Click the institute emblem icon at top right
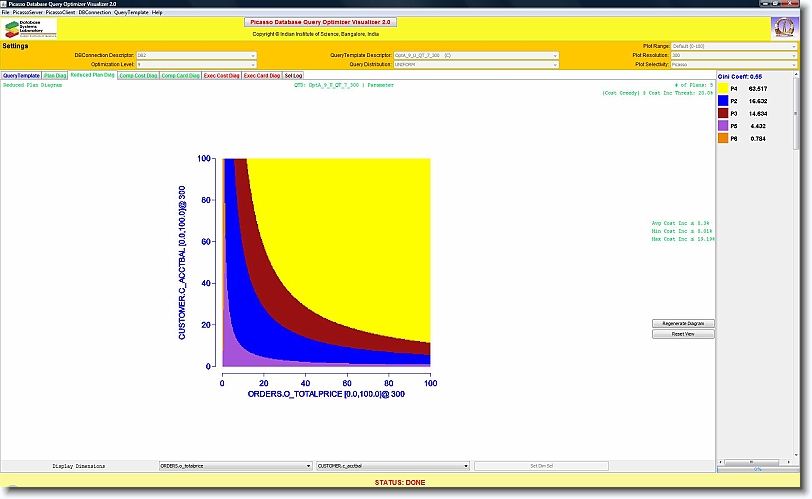 [x=787, y=28]
